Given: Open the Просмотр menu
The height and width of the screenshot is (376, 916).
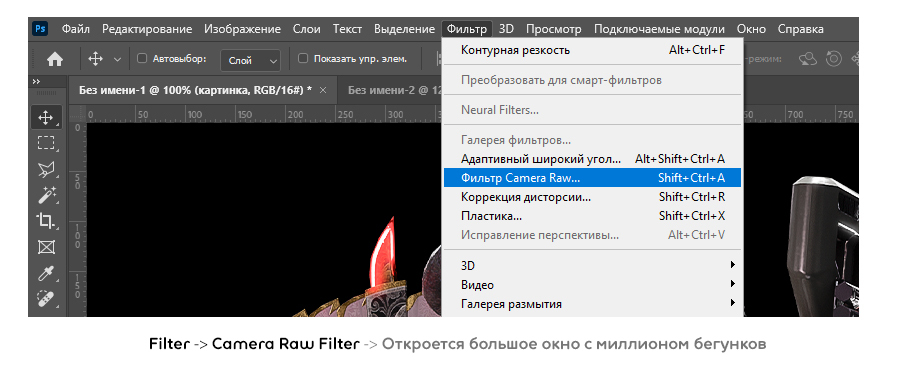Looking at the screenshot, I should pos(554,29).
